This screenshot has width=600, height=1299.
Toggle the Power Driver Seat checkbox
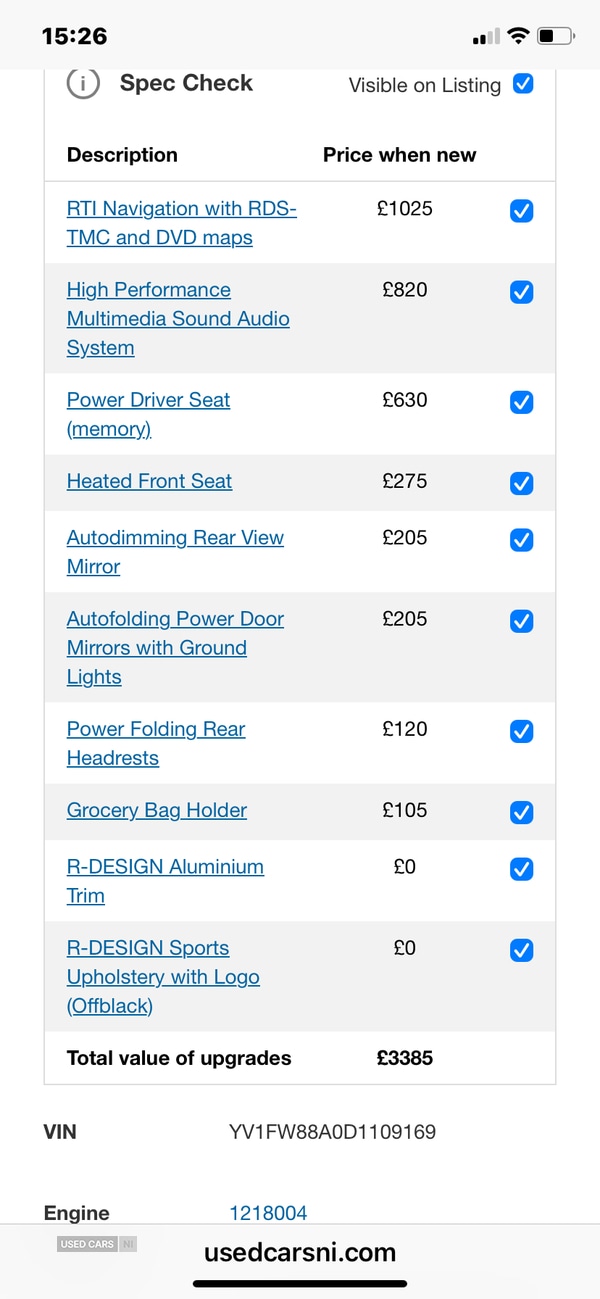(x=521, y=402)
